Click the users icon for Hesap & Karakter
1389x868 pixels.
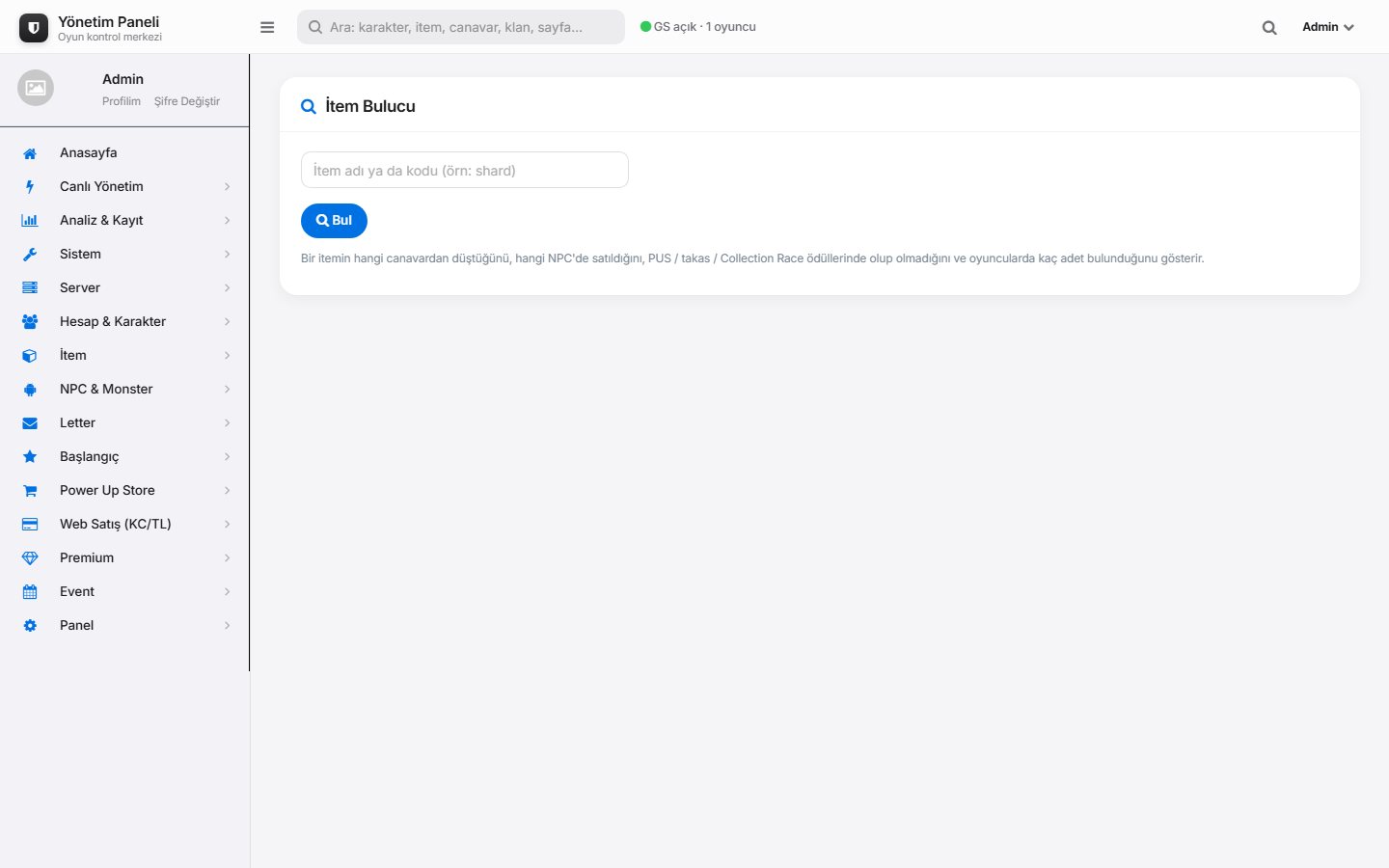pyautogui.click(x=30, y=321)
